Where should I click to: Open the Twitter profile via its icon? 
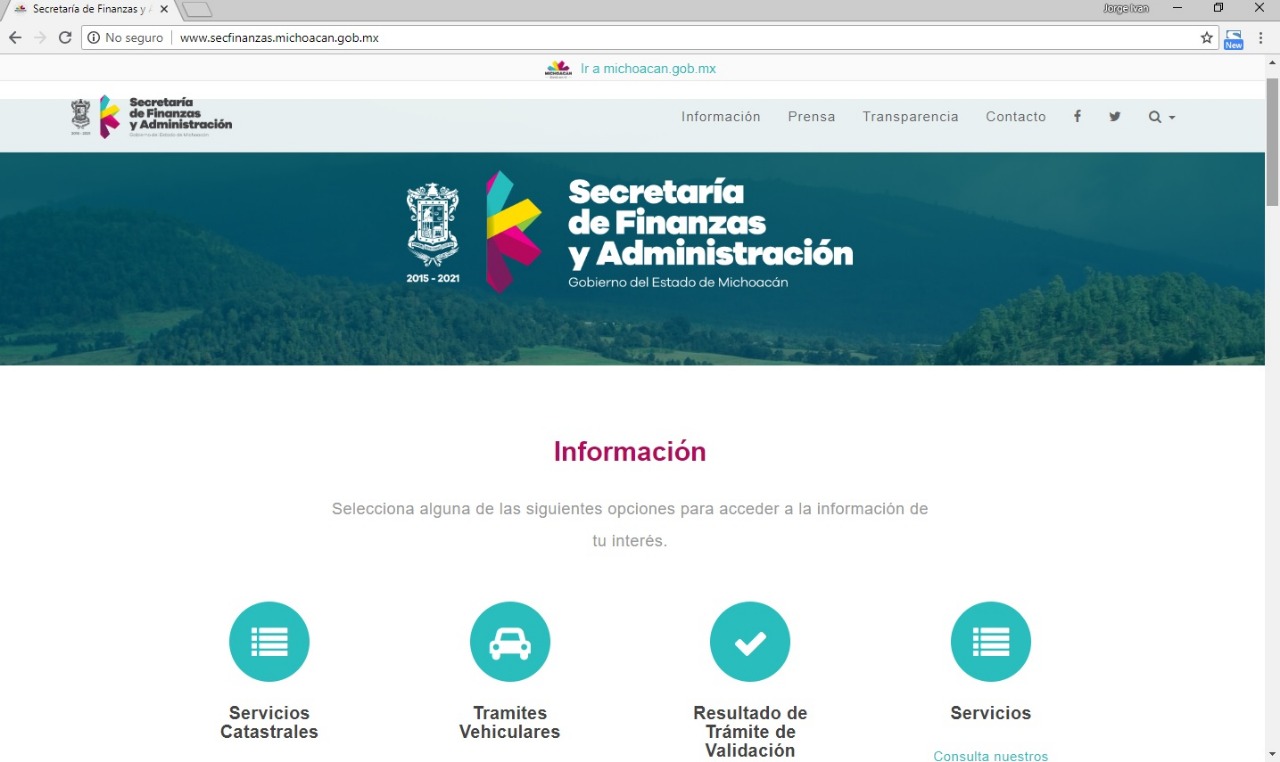pos(1114,117)
